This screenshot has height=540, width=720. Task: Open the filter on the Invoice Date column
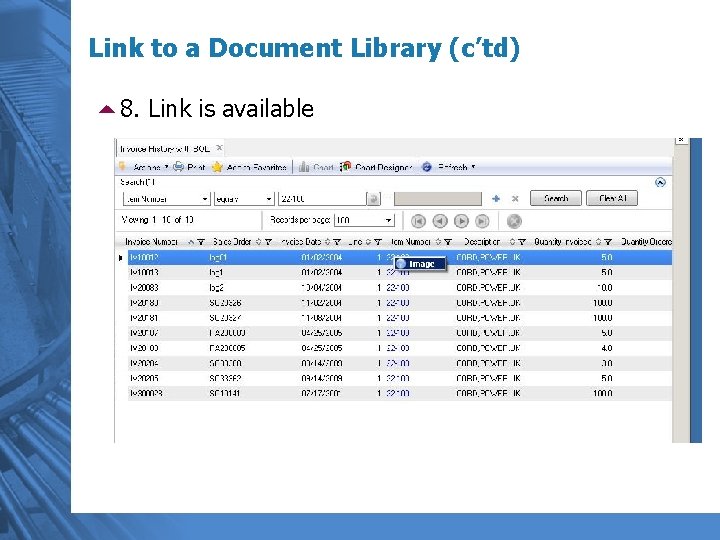coord(337,242)
